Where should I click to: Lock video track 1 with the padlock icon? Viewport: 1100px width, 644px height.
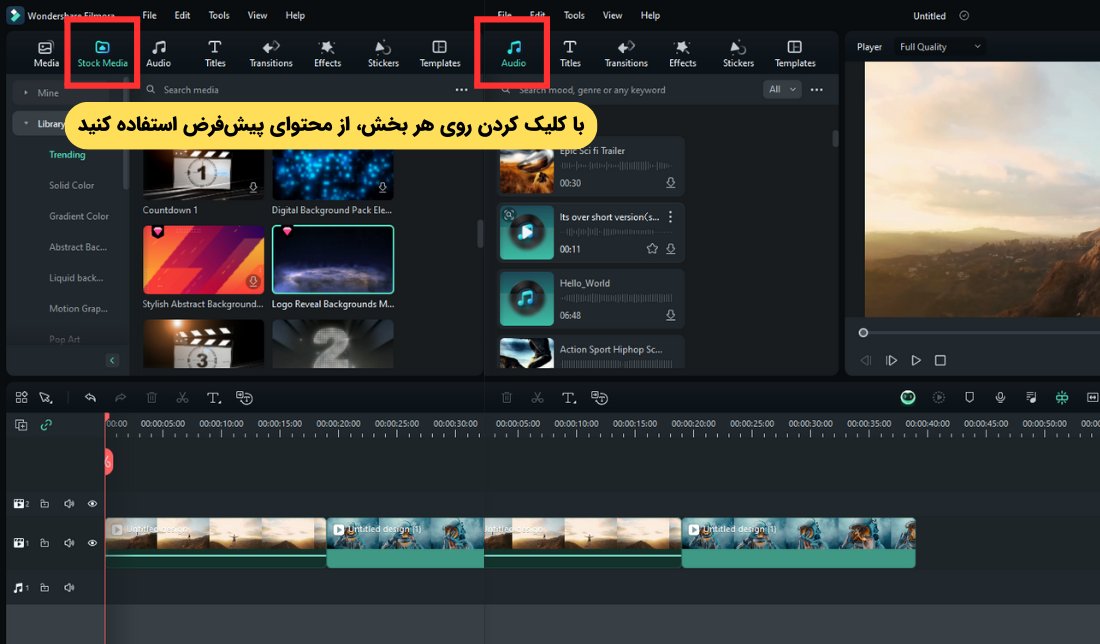(x=44, y=543)
